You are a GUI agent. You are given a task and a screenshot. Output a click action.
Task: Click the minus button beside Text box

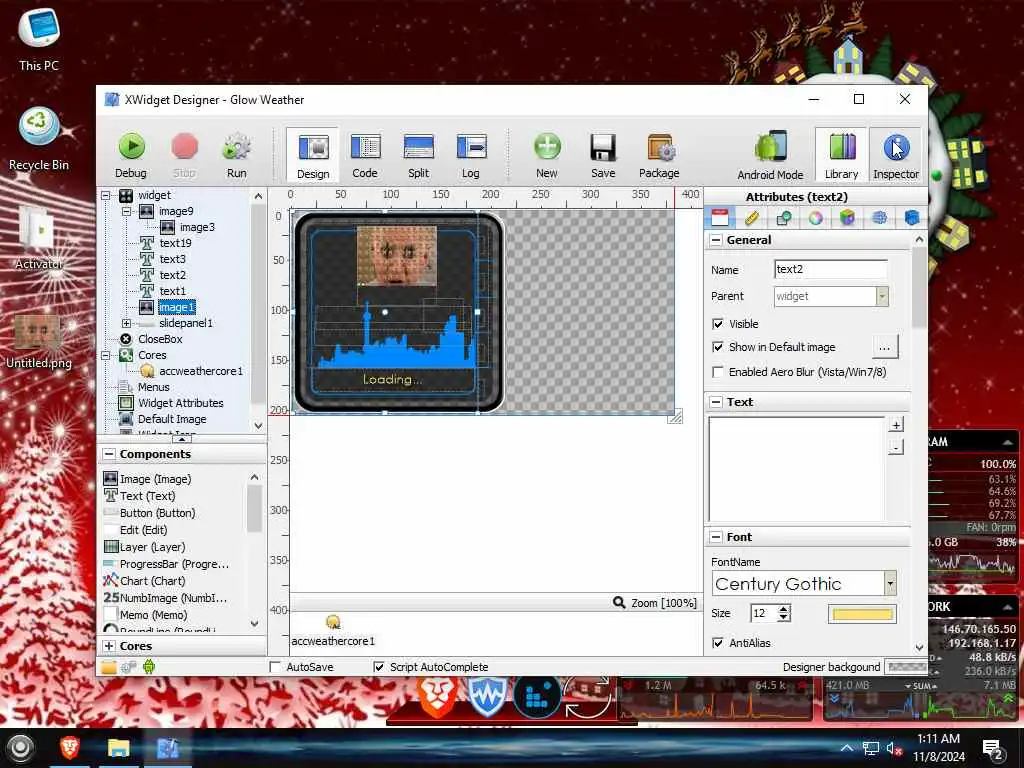pyautogui.click(x=896, y=447)
